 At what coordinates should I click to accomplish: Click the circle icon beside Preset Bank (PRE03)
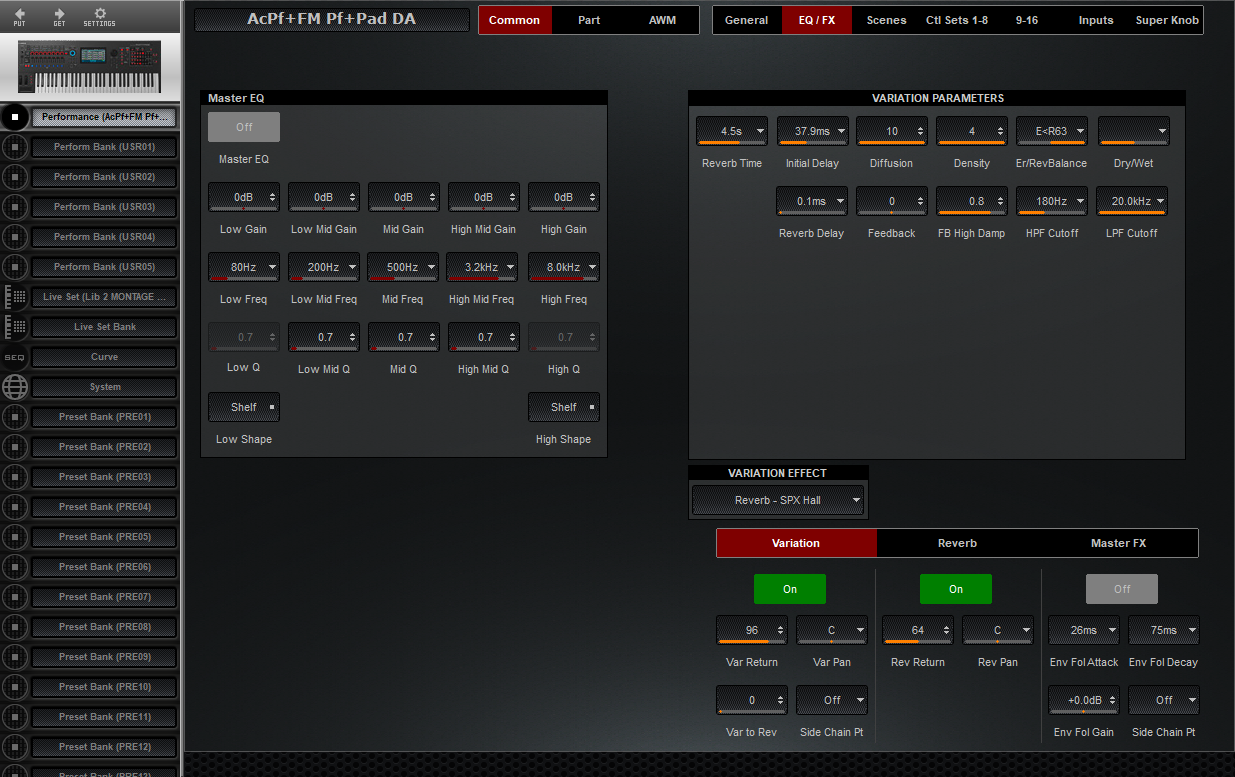pos(15,477)
